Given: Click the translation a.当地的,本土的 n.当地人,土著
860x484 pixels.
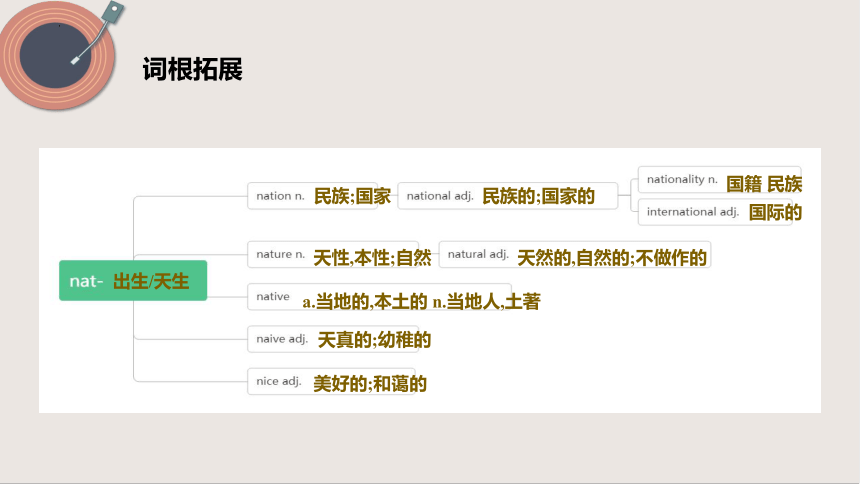Looking at the screenshot, I should tap(421, 301).
